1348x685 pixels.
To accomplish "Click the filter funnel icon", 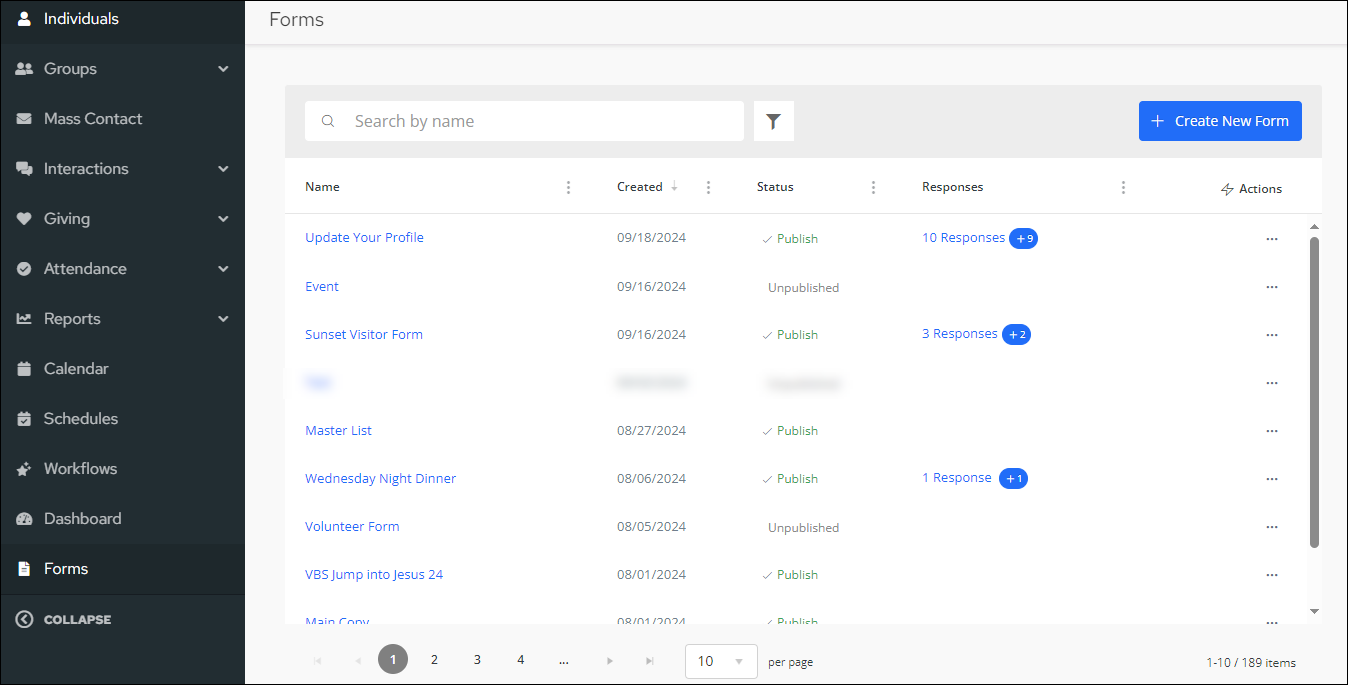I will click(773, 121).
